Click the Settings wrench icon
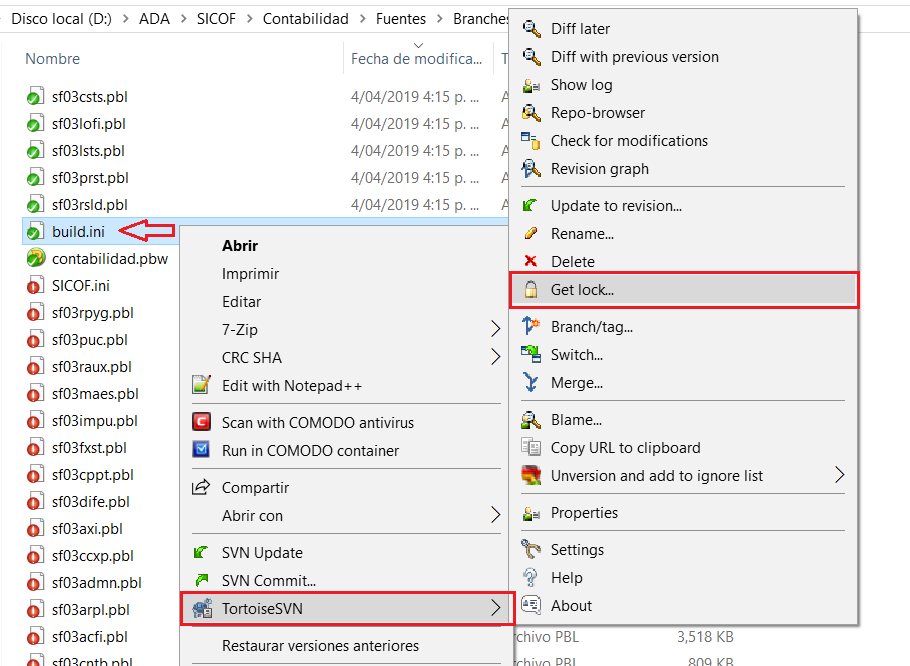The width and height of the screenshot is (910, 666). 531,550
